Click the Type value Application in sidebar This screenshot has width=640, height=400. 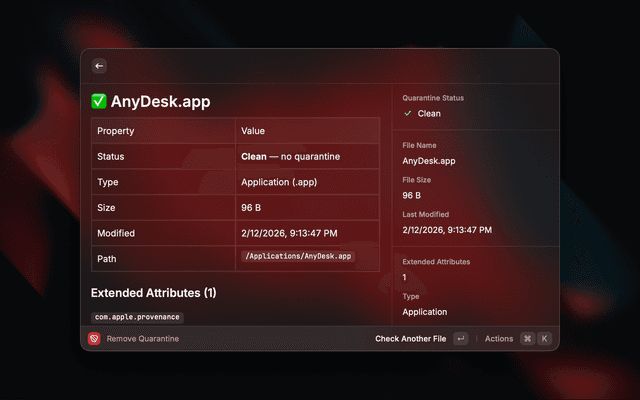424,312
